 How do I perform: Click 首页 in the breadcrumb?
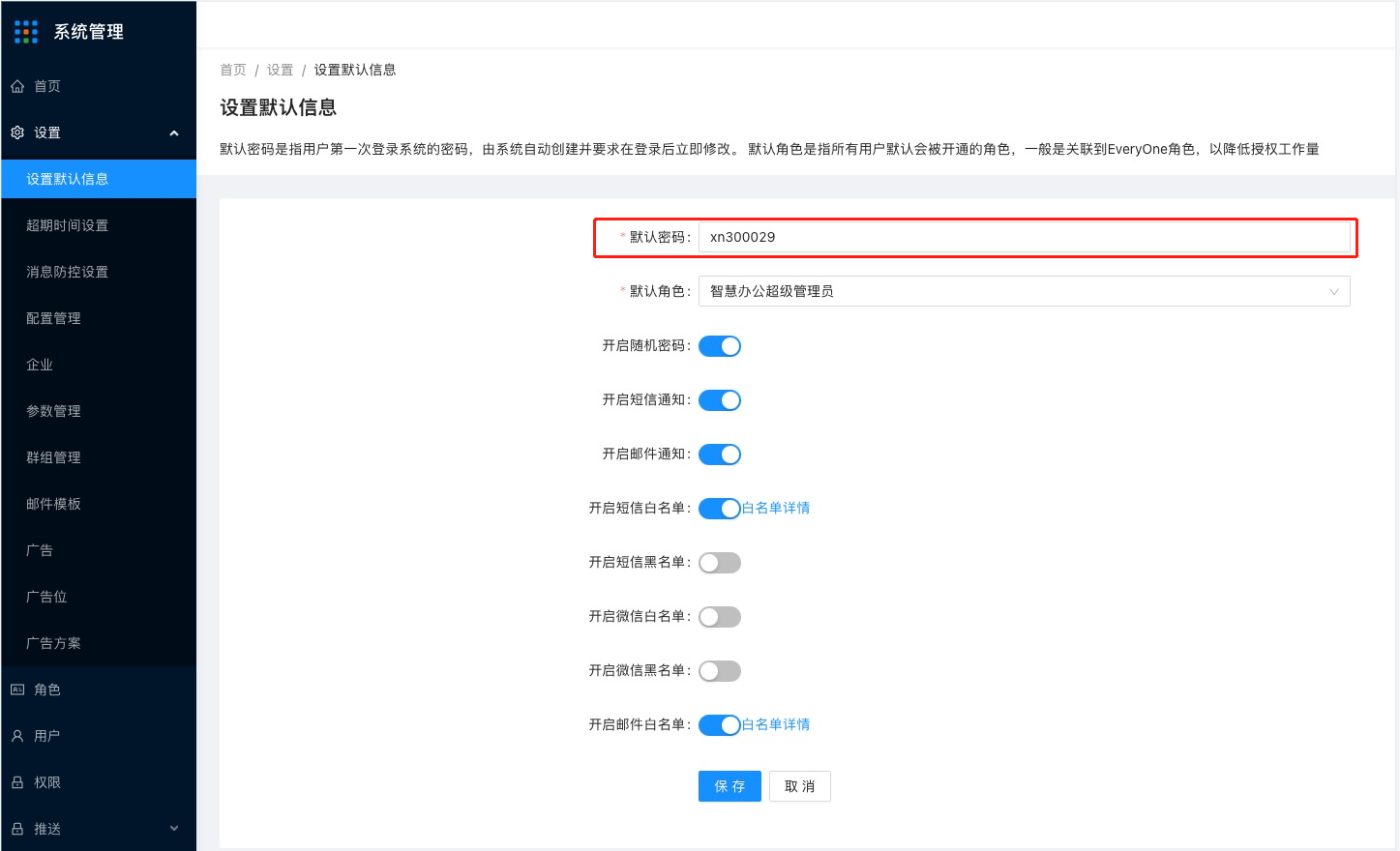(x=233, y=70)
